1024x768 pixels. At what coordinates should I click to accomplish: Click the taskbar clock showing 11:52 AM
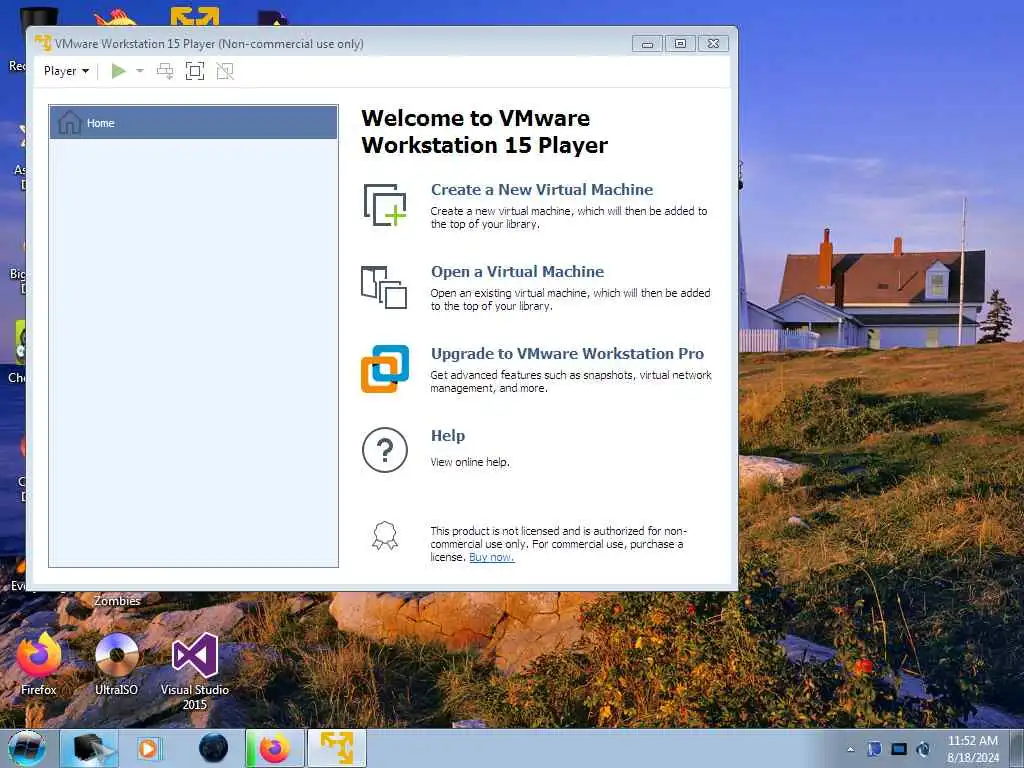pyautogui.click(x=973, y=749)
